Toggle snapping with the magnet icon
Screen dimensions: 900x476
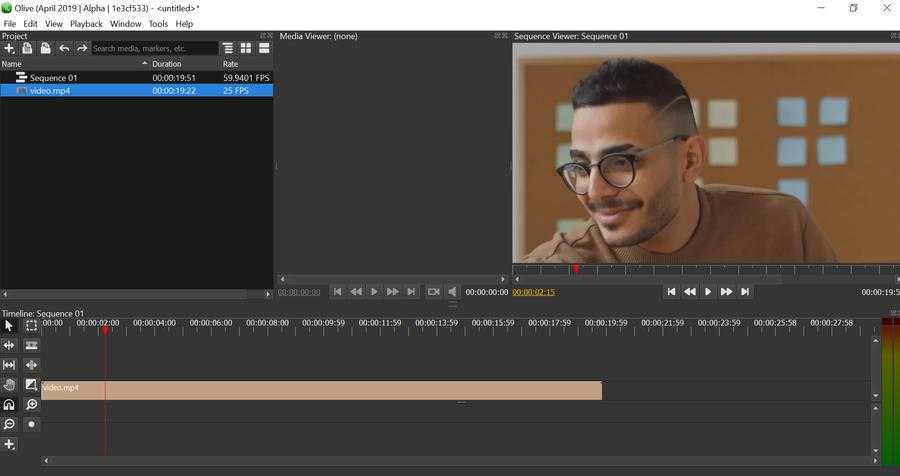9,405
